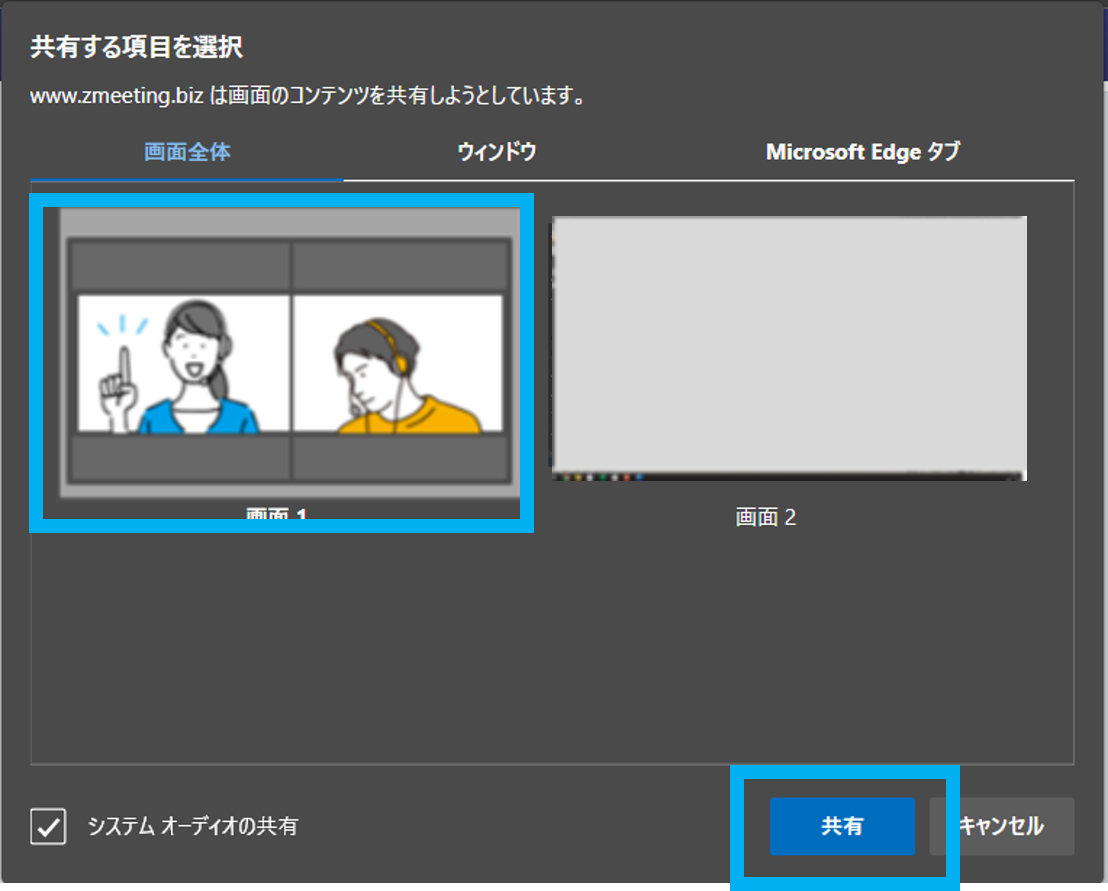Image resolution: width=1108 pixels, height=891 pixels.
Task: Click the empty area below the screen thumbnails
Action: click(552, 650)
